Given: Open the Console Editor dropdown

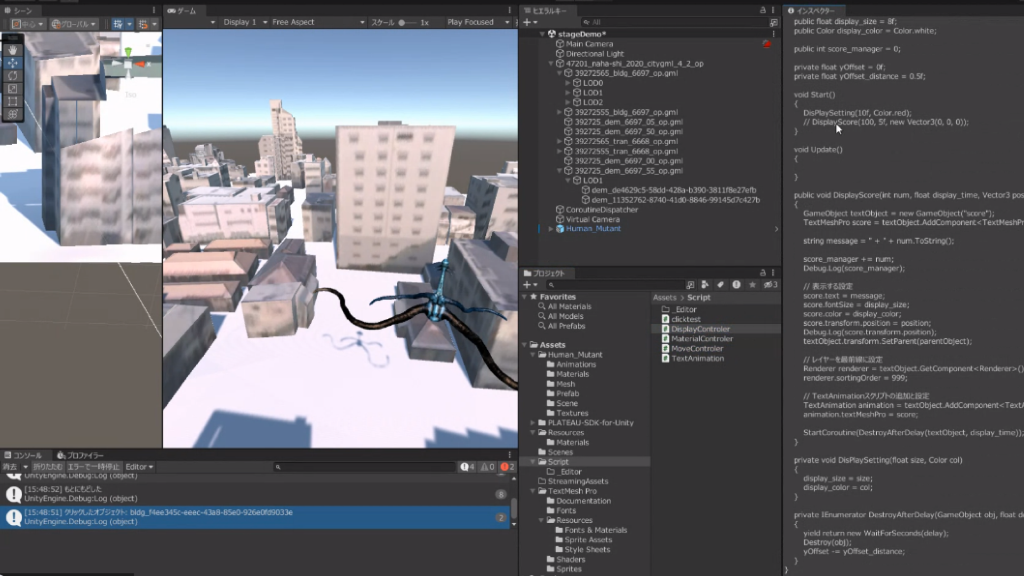Looking at the screenshot, I should (x=139, y=467).
